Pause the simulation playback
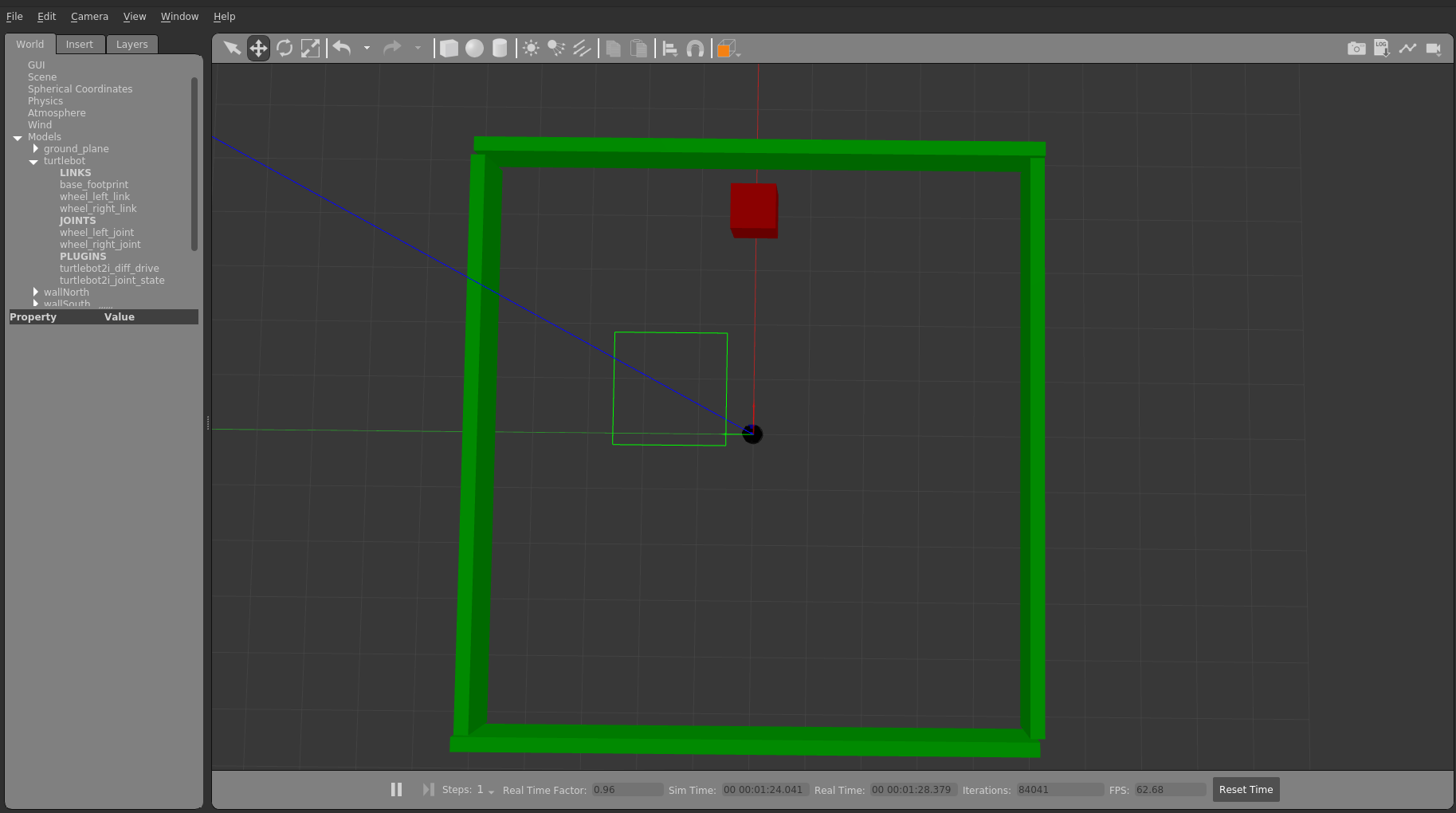The image size is (1456, 813). tap(396, 789)
